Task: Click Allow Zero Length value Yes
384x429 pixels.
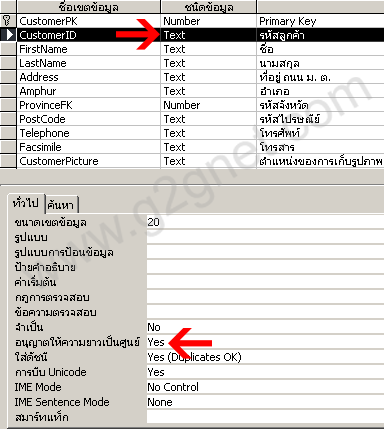Action: [265, 342]
